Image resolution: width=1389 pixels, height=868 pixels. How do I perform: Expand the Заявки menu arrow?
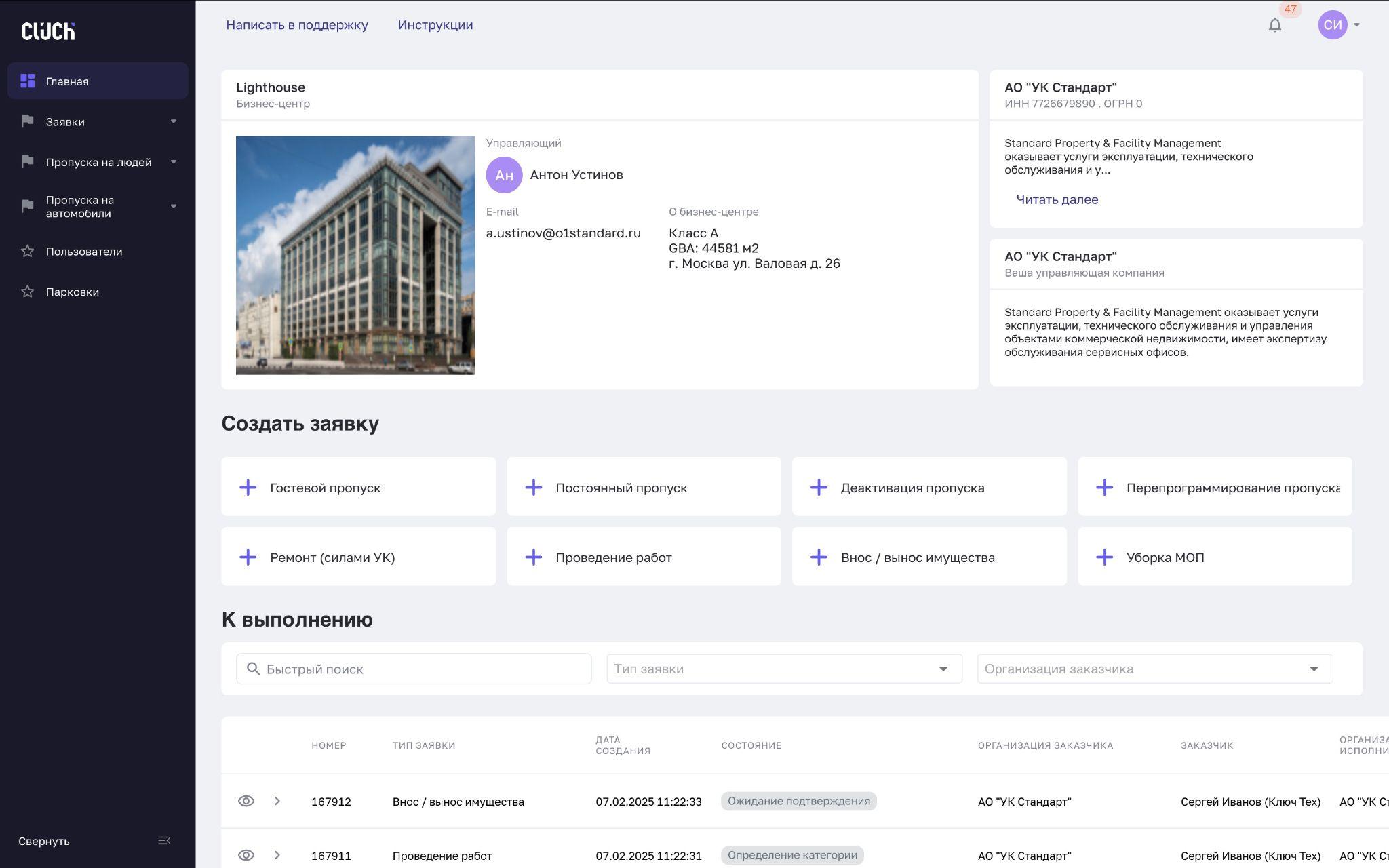coord(174,121)
